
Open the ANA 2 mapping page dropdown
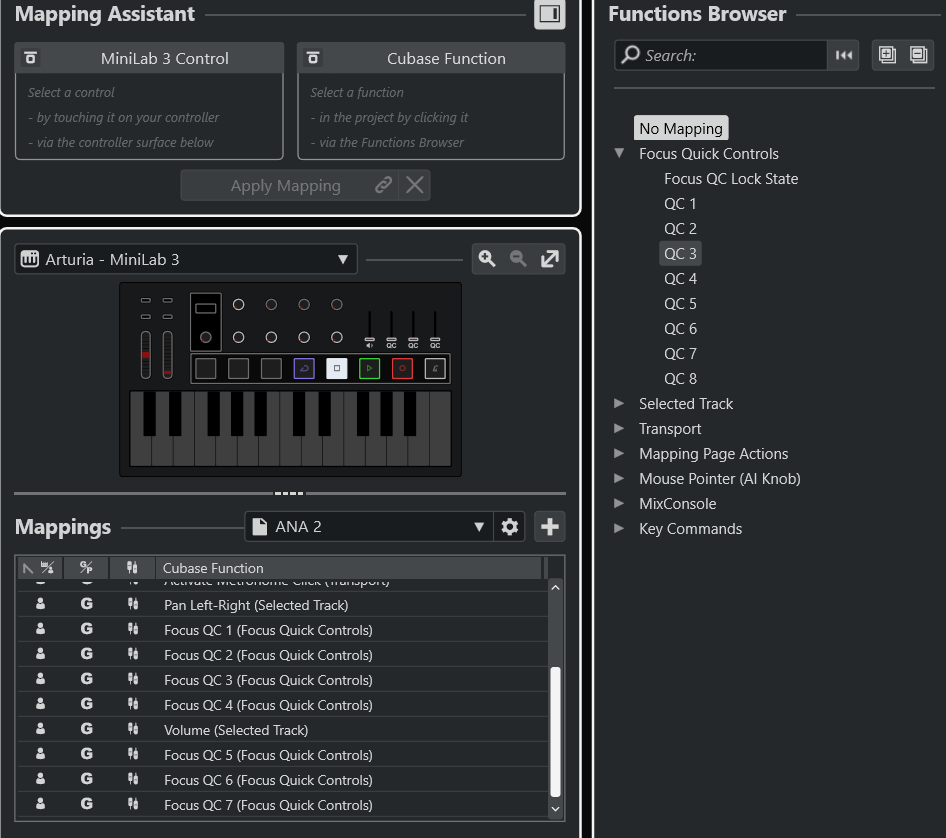pyautogui.click(x=368, y=527)
